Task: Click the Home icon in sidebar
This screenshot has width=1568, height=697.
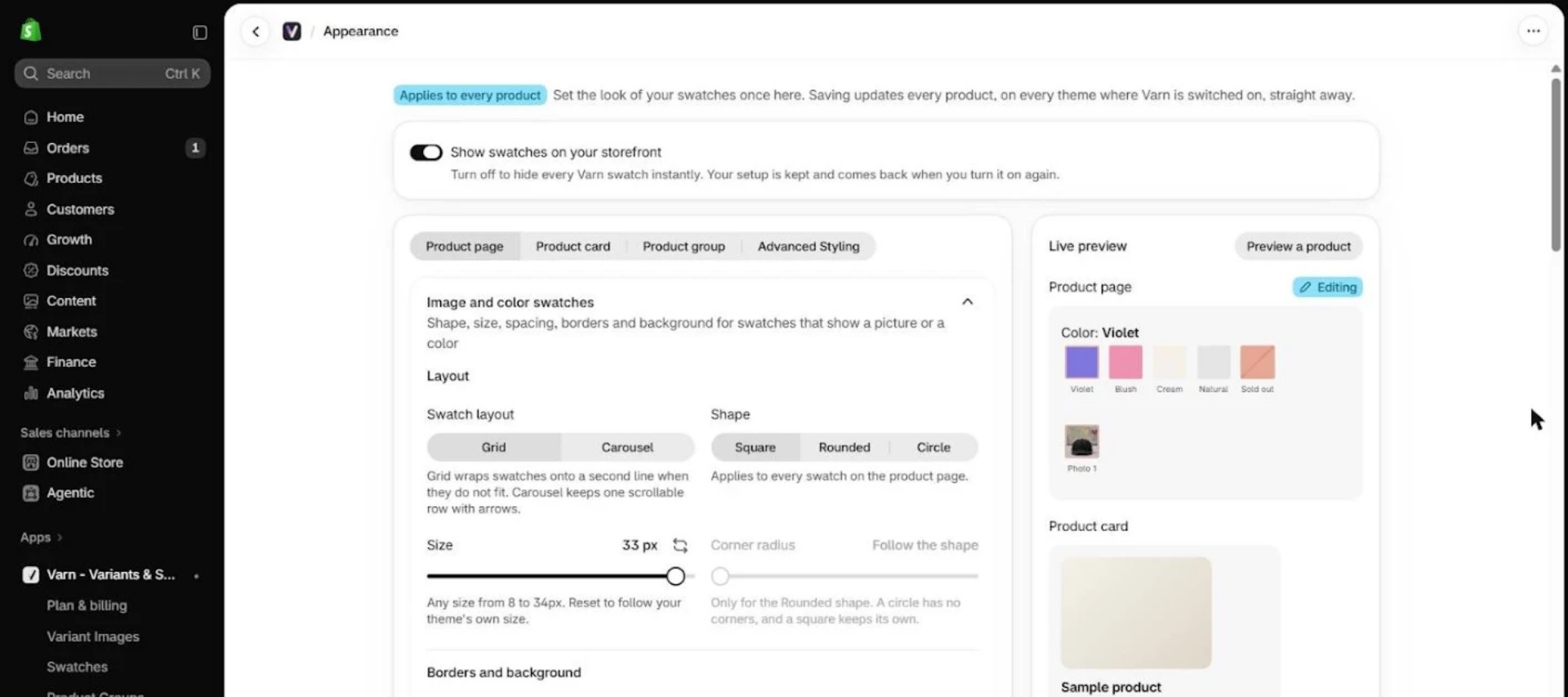Action: tap(31, 117)
